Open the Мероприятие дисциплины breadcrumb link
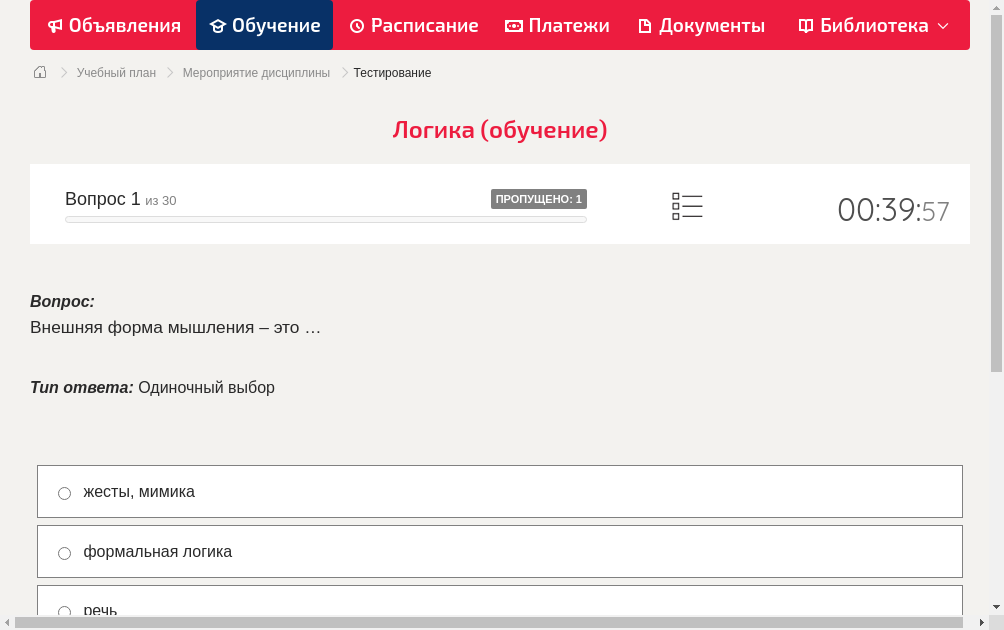Screen dimensions: 1004x630 tap(256, 72)
